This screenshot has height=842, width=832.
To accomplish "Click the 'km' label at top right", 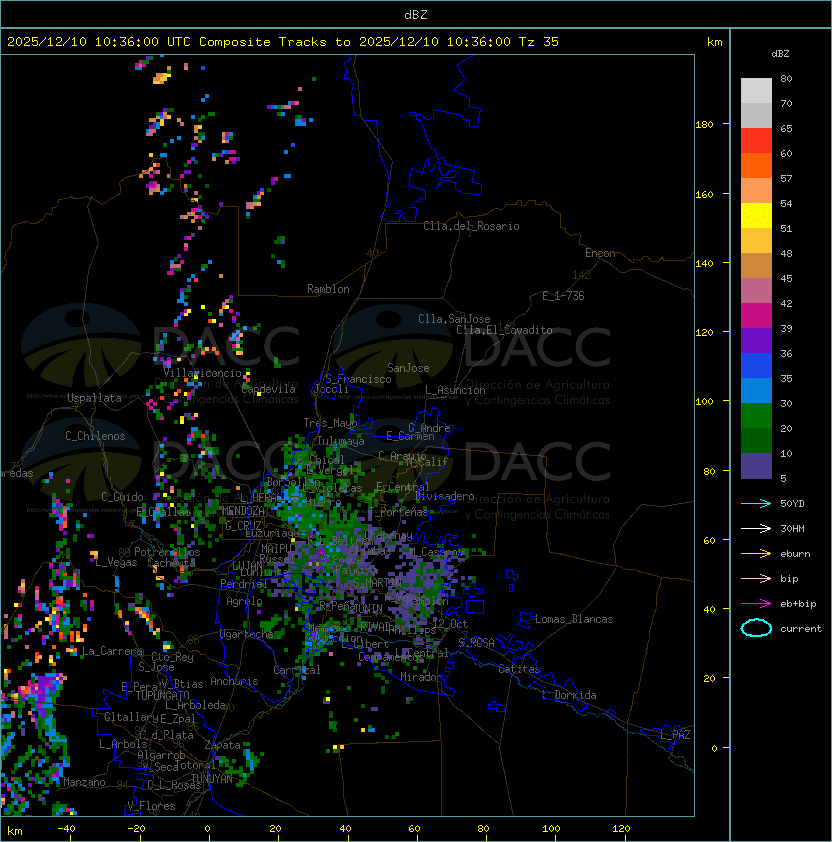I will pyautogui.click(x=714, y=42).
